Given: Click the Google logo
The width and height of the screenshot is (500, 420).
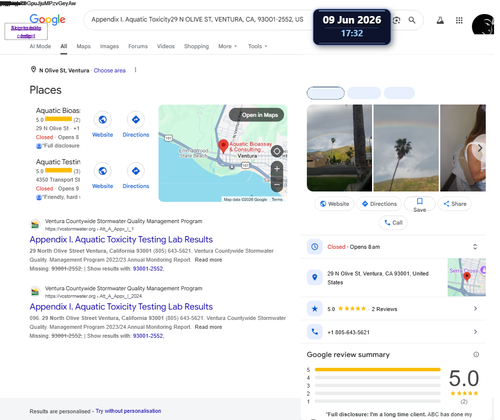Looking at the screenshot, I should coord(47,20).
